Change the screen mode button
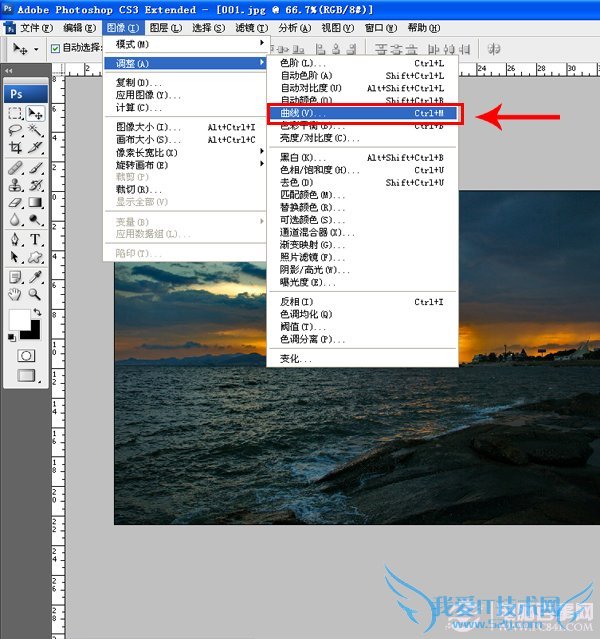 (x=26, y=375)
